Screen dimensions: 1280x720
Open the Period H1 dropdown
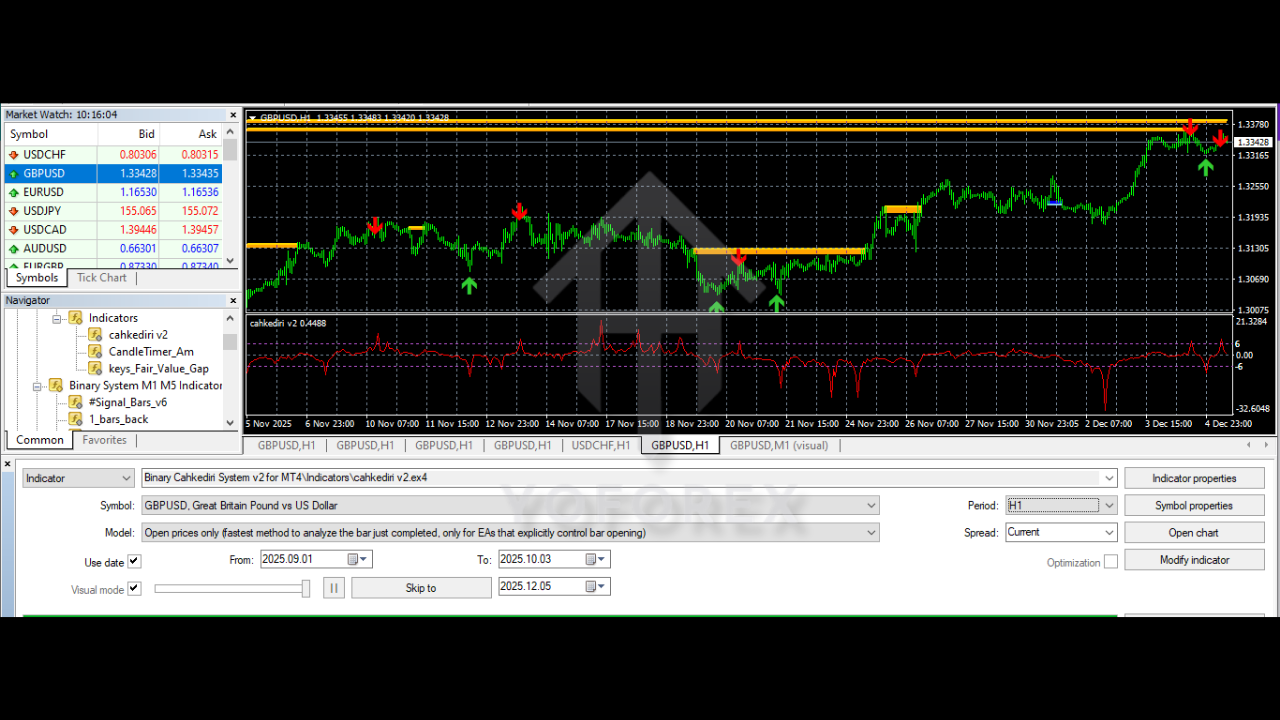pos(1109,505)
